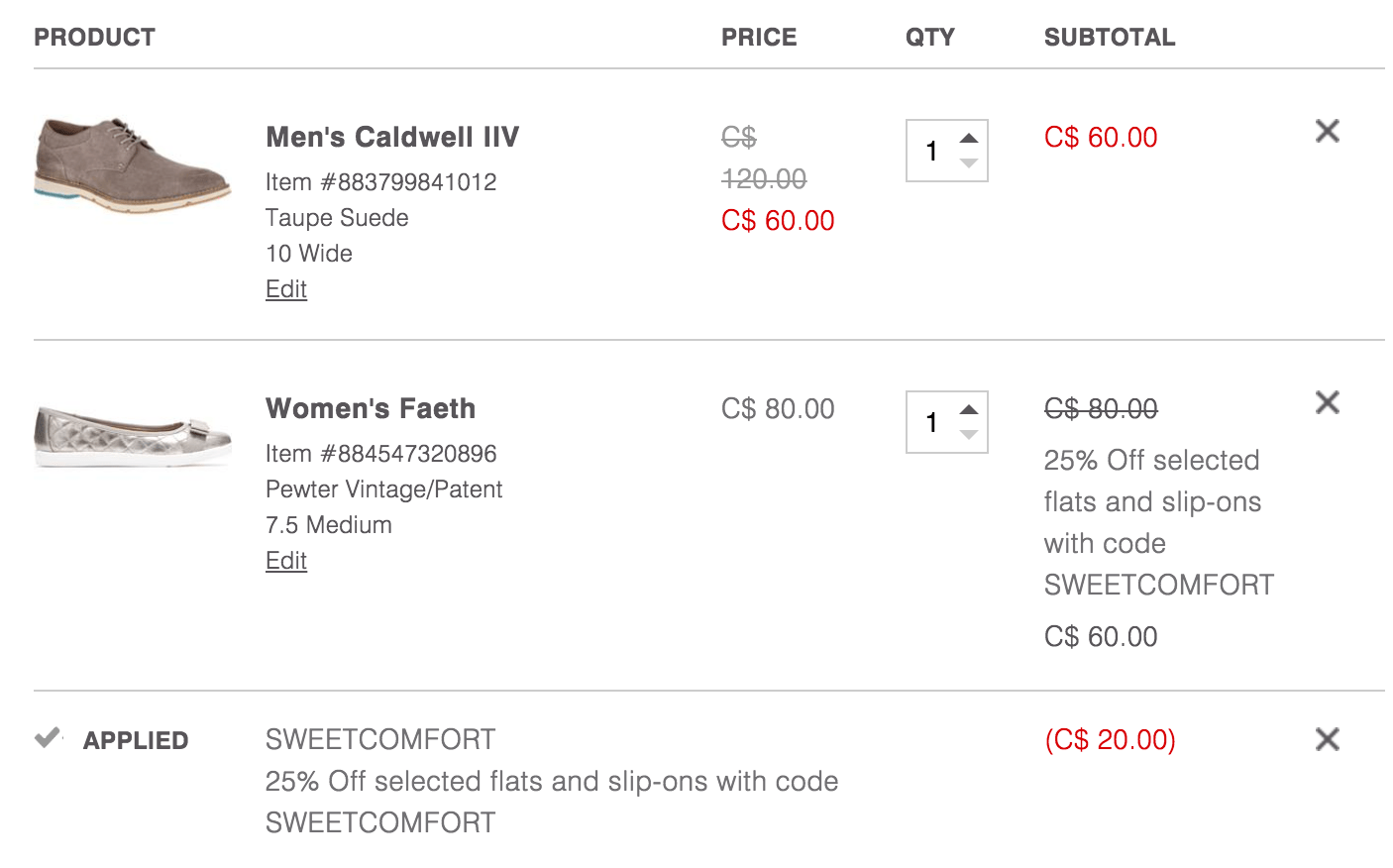1393x868 pixels.
Task: View the pewter flat shoe thumbnail
Action: [x=133, y=436]
